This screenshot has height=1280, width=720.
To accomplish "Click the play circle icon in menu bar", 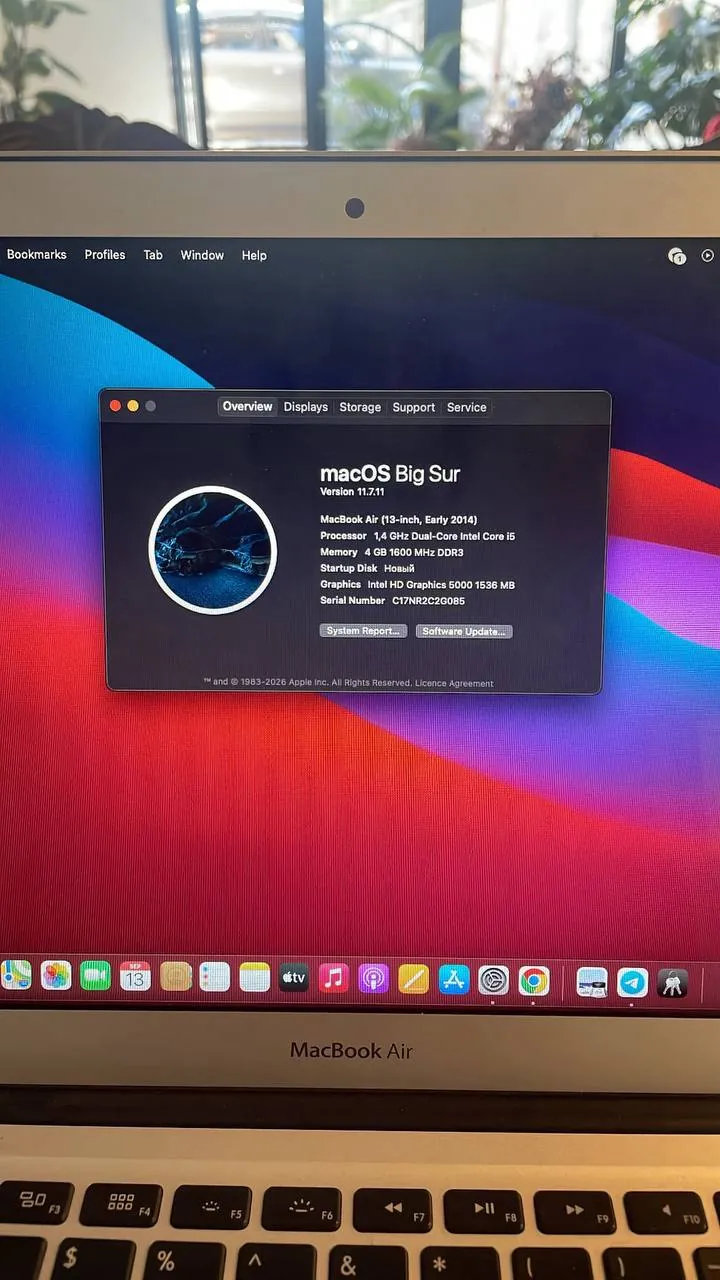I will click(x=708, y=255).
